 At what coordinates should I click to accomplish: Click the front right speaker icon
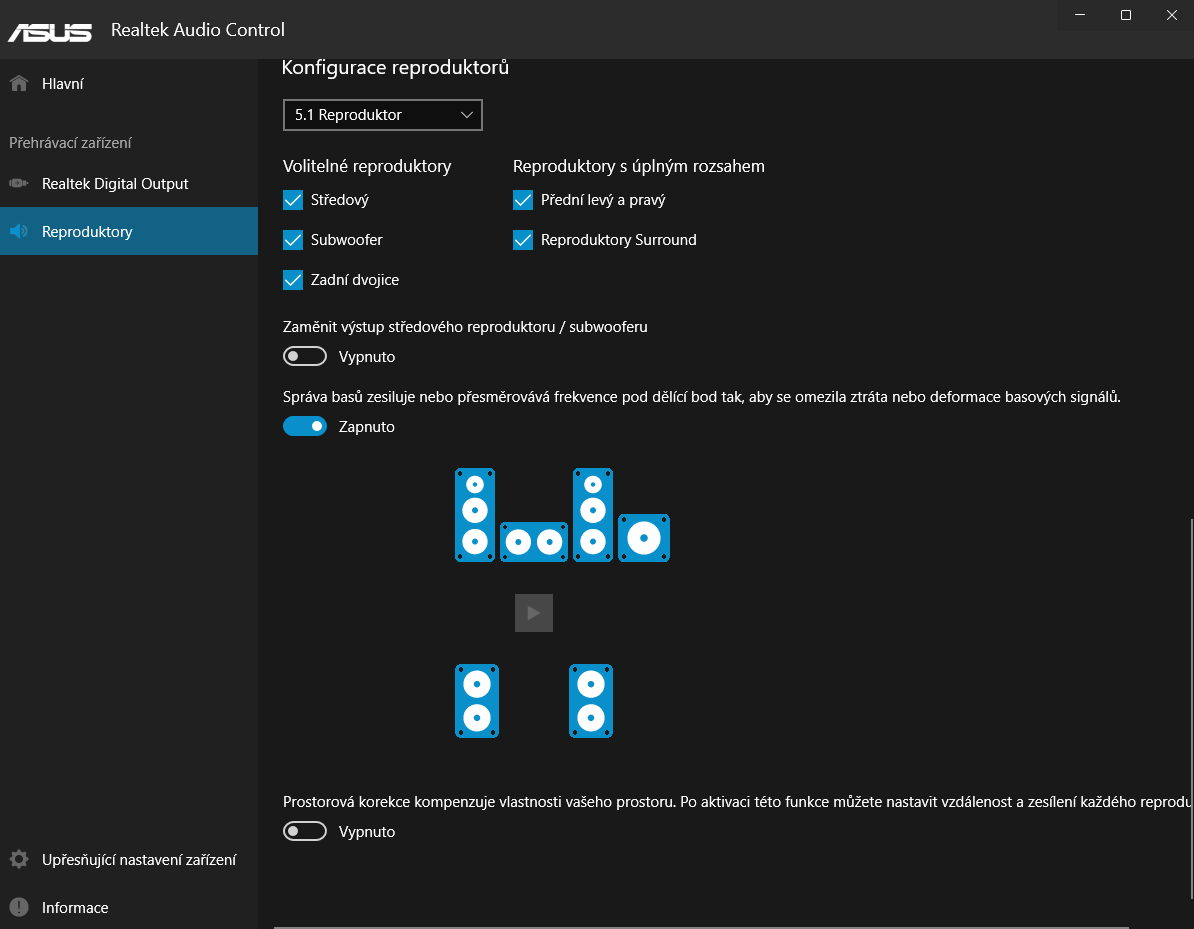coord(593,515)
